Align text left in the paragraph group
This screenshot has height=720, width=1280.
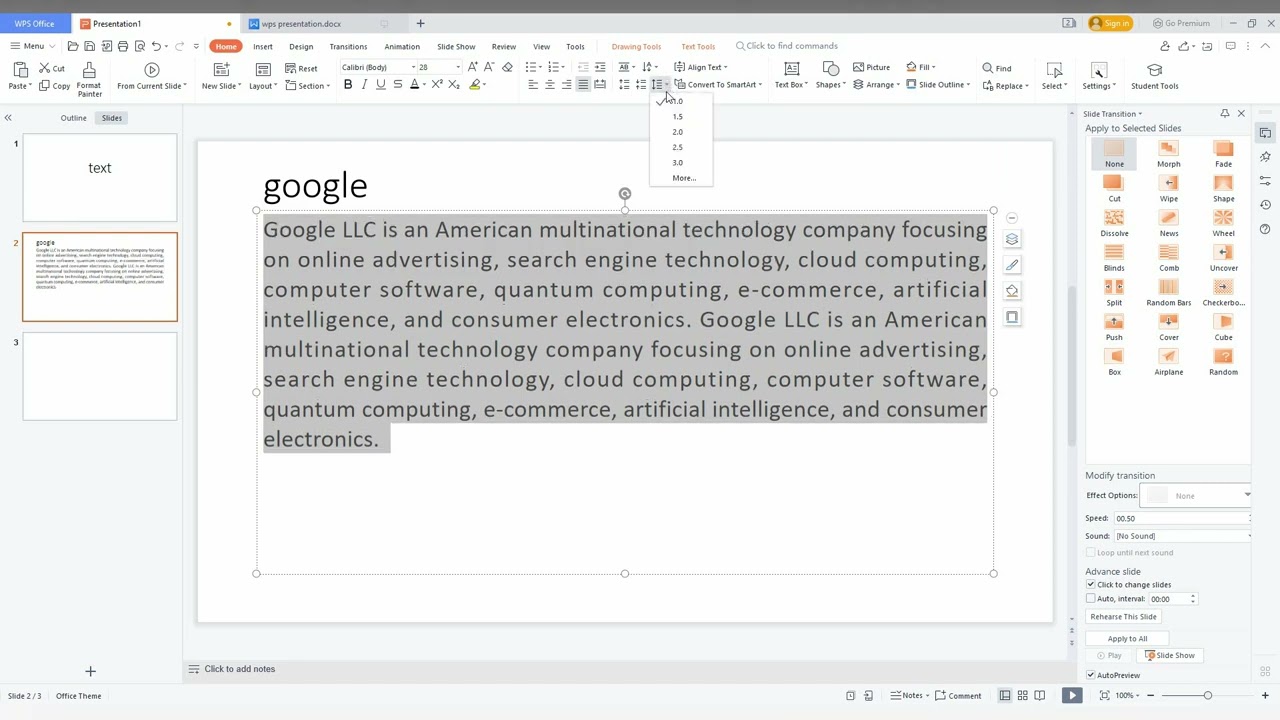(x=533, y=85)
